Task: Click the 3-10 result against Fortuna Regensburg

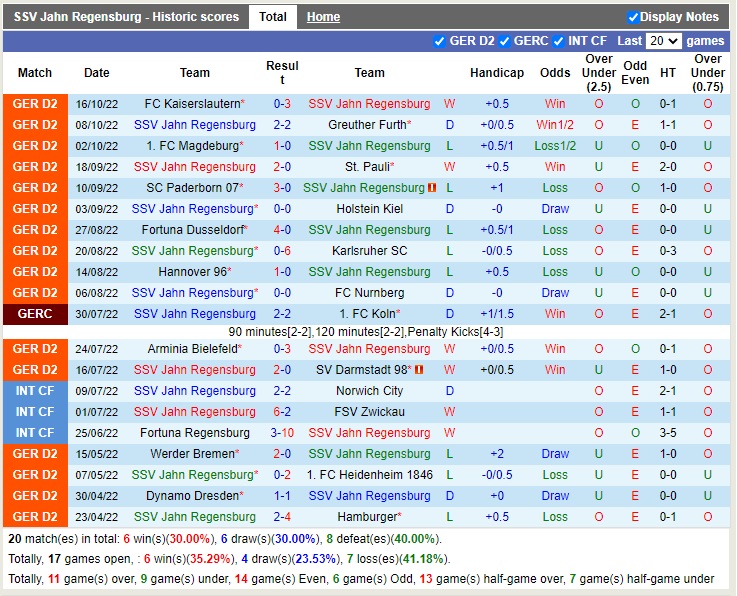Action: point(282,433)
